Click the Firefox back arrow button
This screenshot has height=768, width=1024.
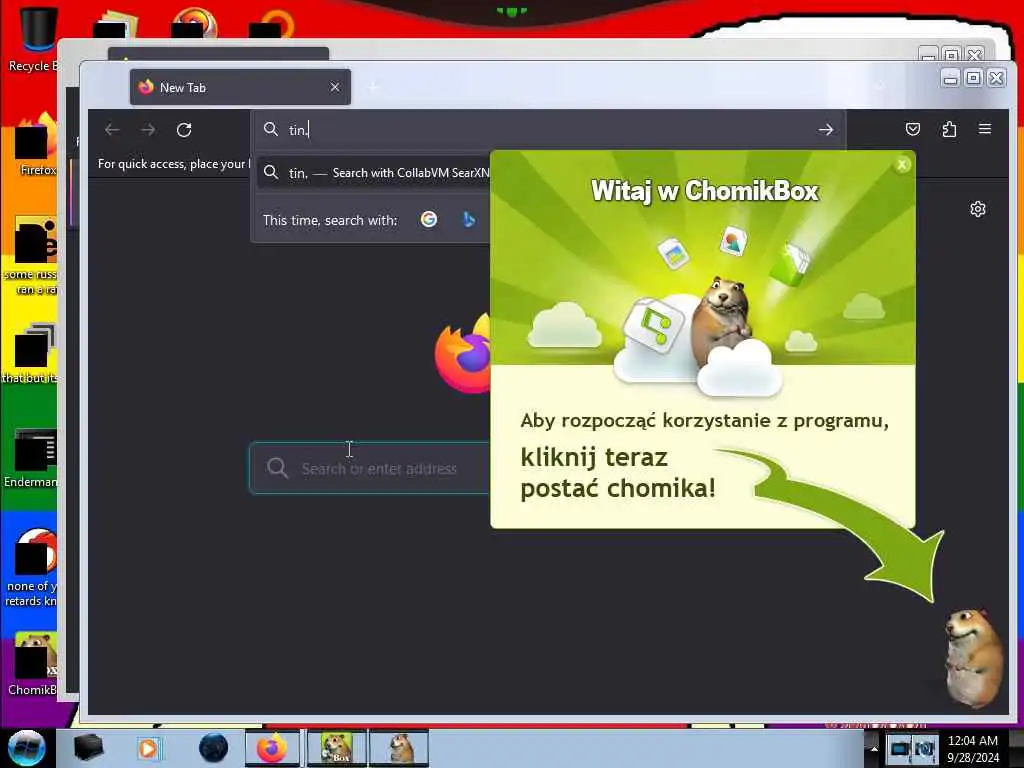coord(112,130)
